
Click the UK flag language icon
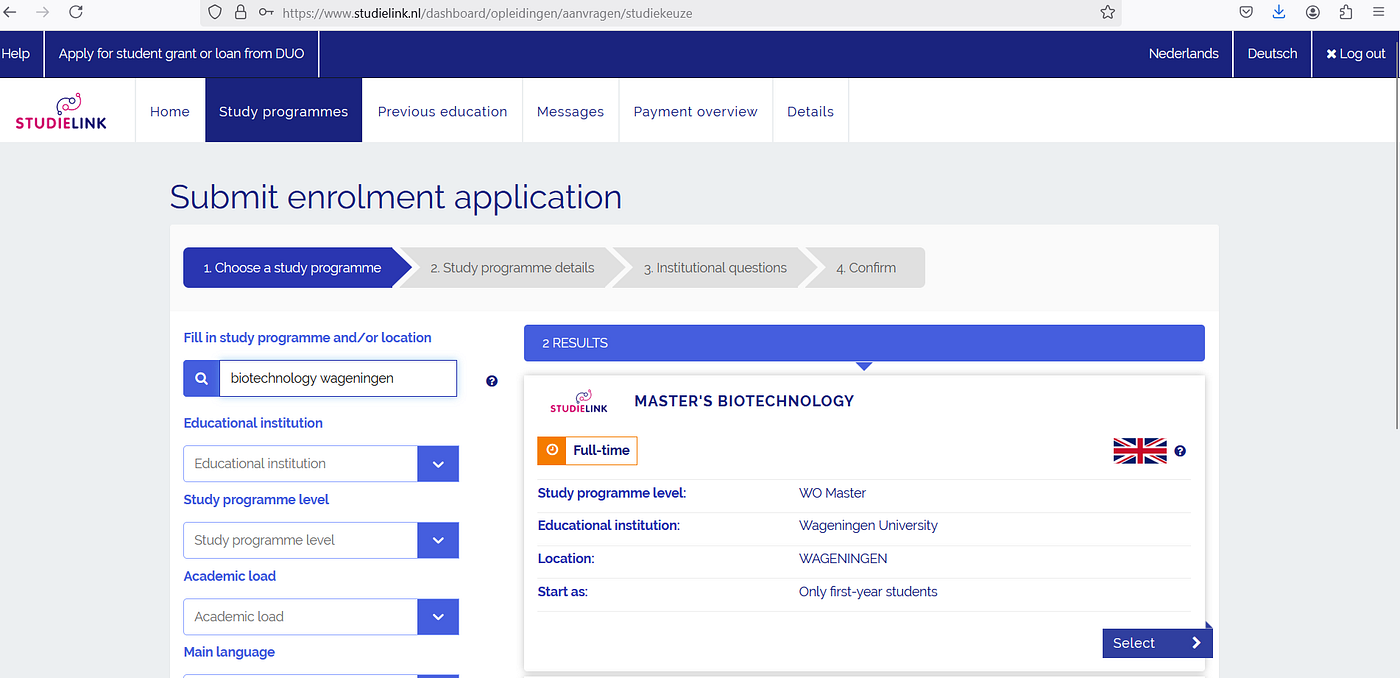pyautogui.click(x=1140, y=451)
